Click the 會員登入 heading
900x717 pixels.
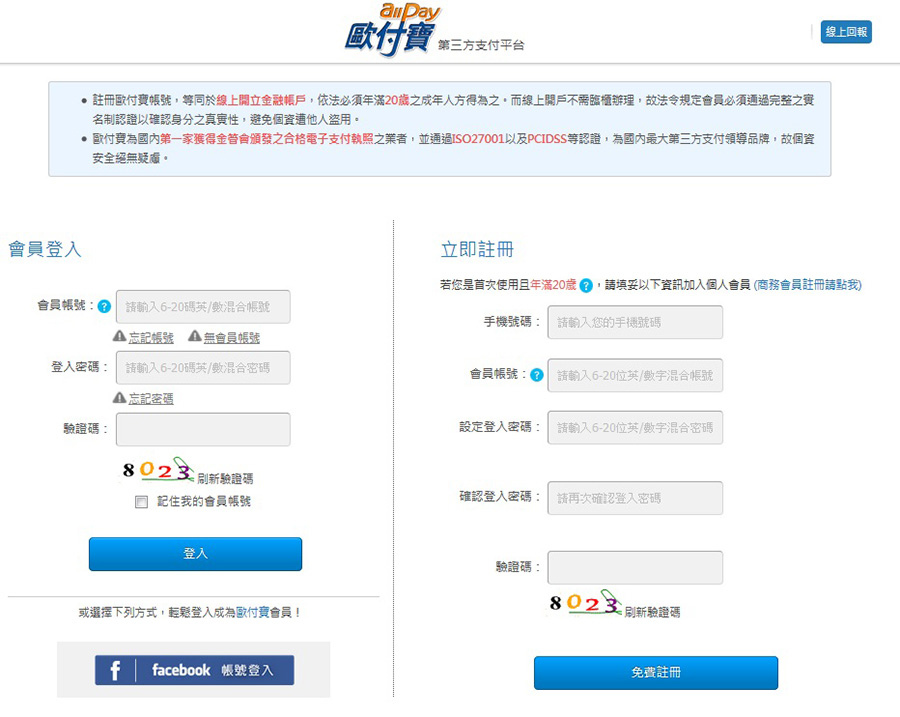coord(45,249)
